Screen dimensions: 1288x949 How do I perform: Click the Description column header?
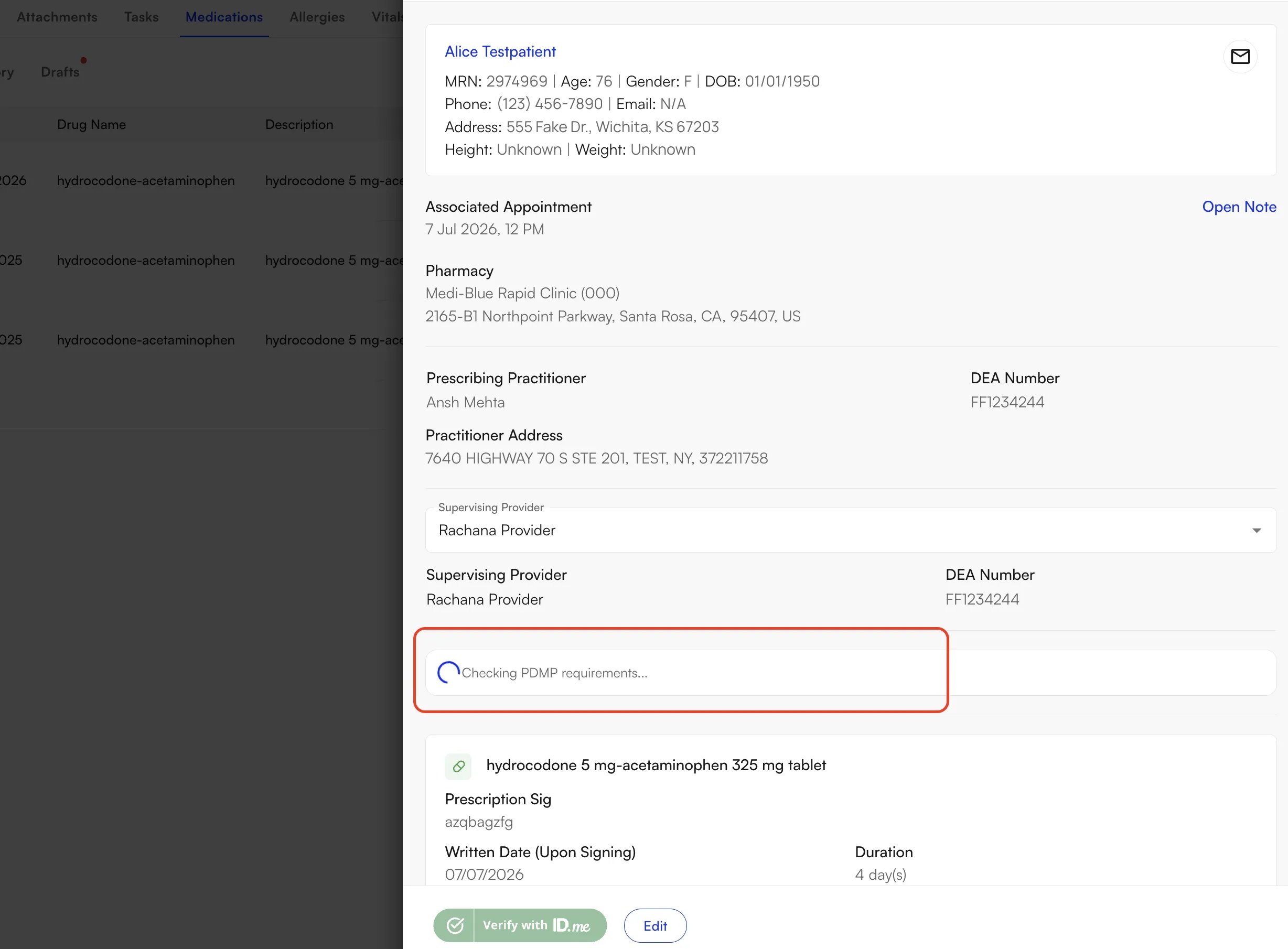point(299,124)
